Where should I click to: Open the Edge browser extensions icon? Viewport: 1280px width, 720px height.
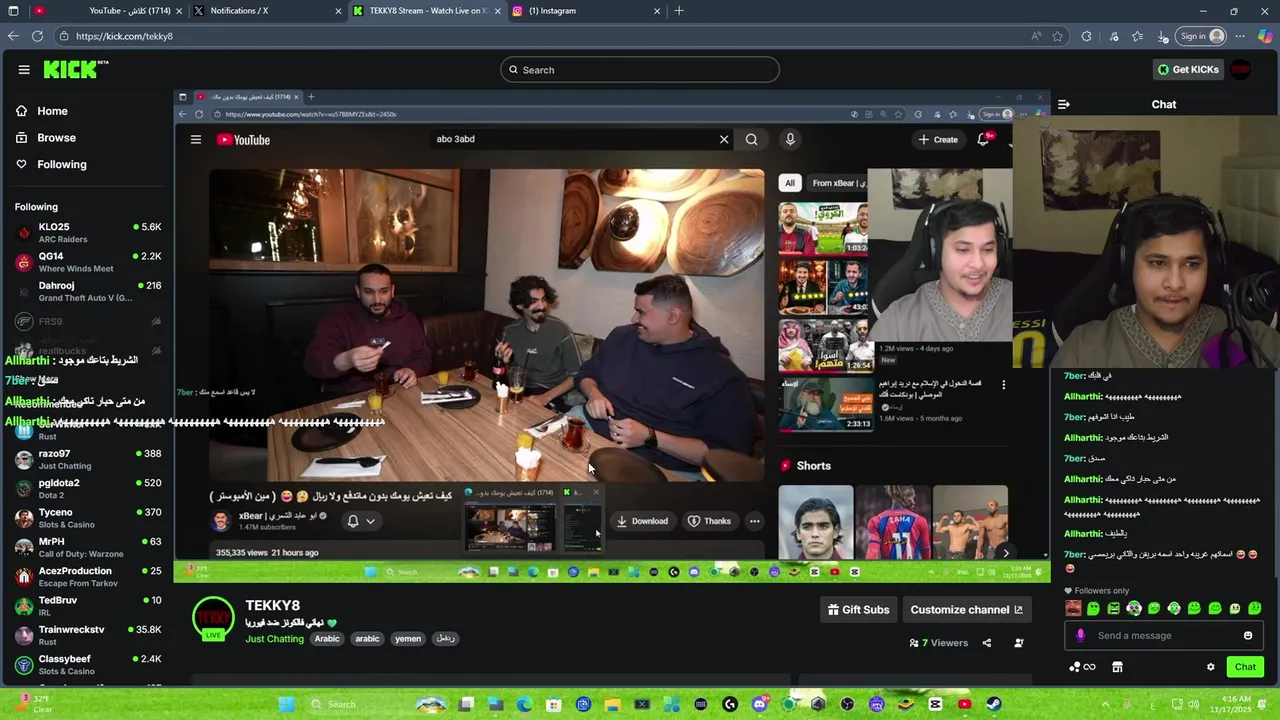[1086, 36]
